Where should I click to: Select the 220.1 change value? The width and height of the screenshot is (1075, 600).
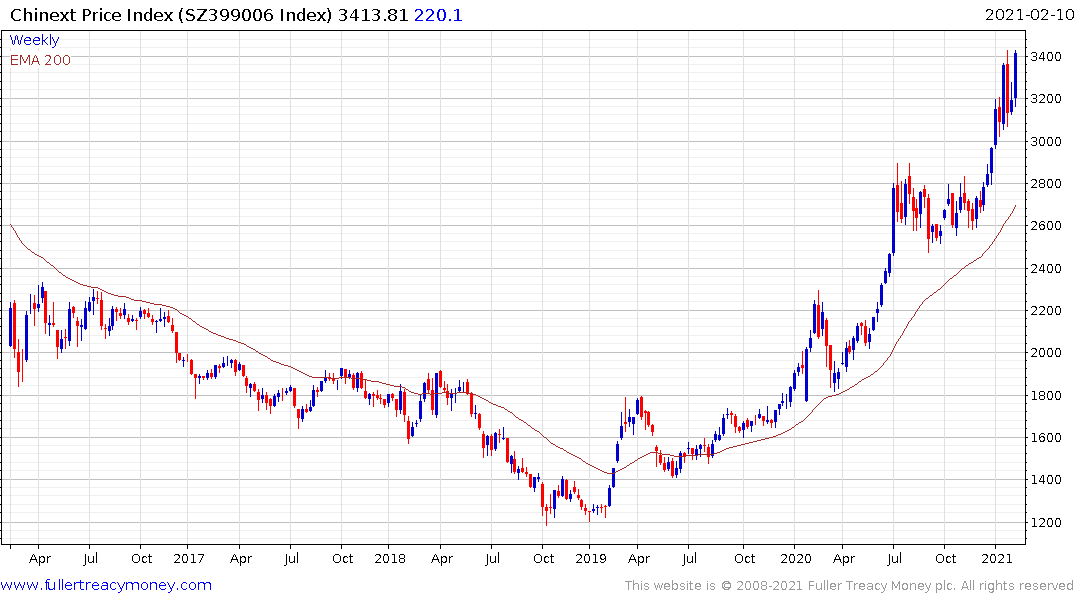tap(438, 14)
